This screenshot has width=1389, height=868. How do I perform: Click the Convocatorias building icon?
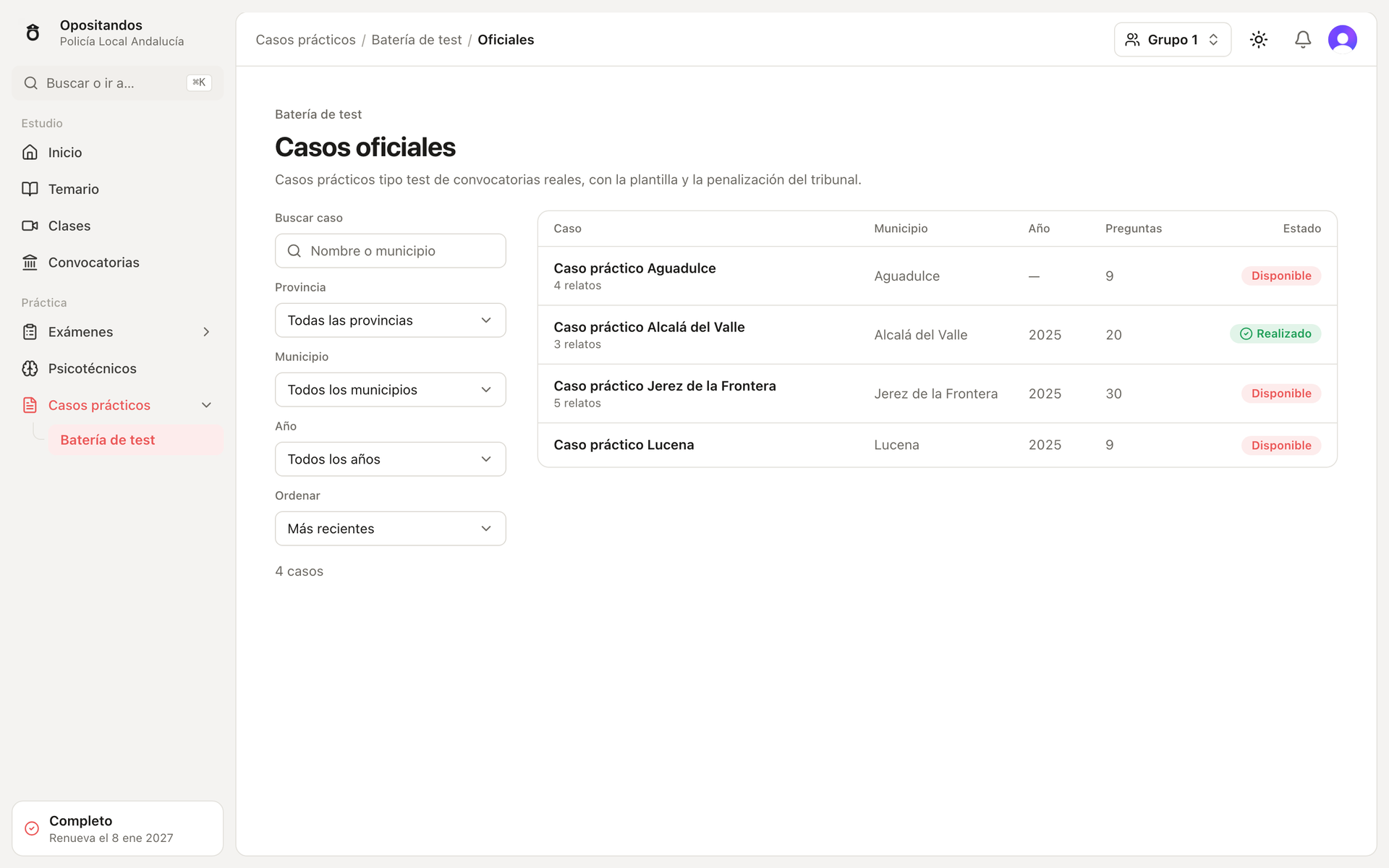pos(30,263)
